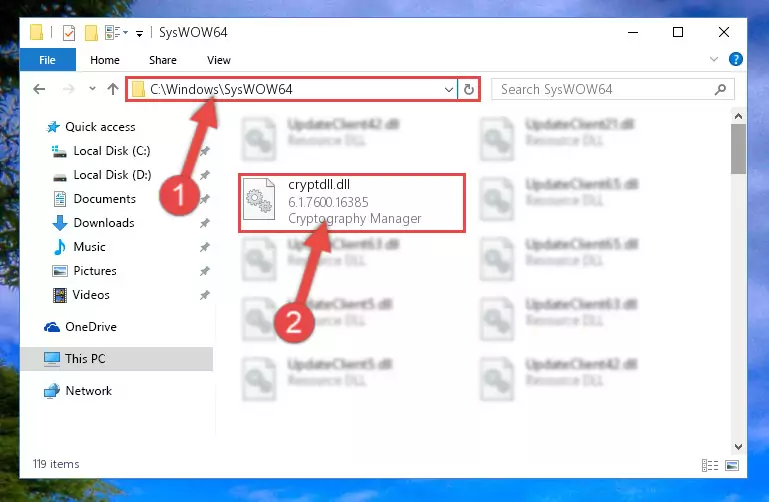The width and height of the screenshot is (769, 502).
Task: Open the recent locations dropdown
Action: point(92,89)
